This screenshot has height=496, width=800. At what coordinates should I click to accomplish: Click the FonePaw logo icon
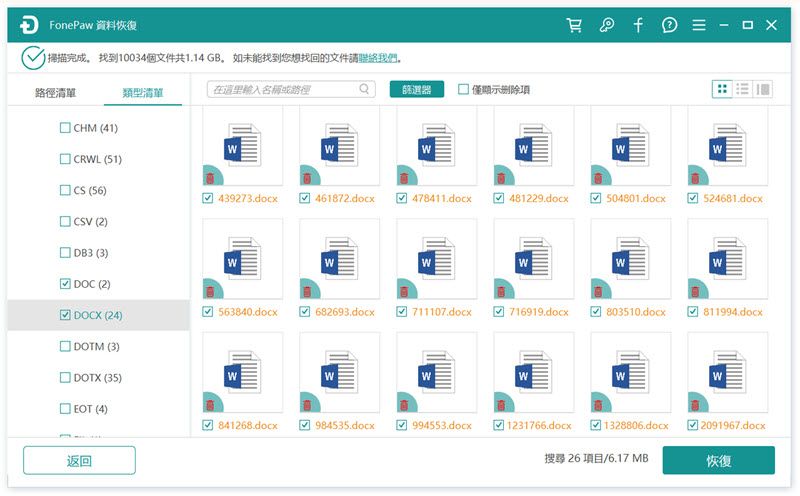pyautogui.click(x=29, y=25)
